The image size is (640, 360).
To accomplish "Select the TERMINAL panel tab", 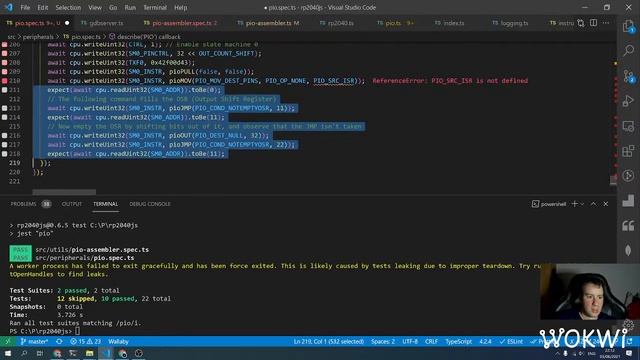I will 105,204.
